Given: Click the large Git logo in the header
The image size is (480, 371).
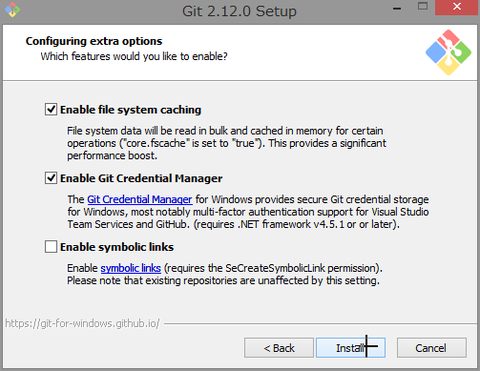Looking at the screenshot, I should point(448,52).
